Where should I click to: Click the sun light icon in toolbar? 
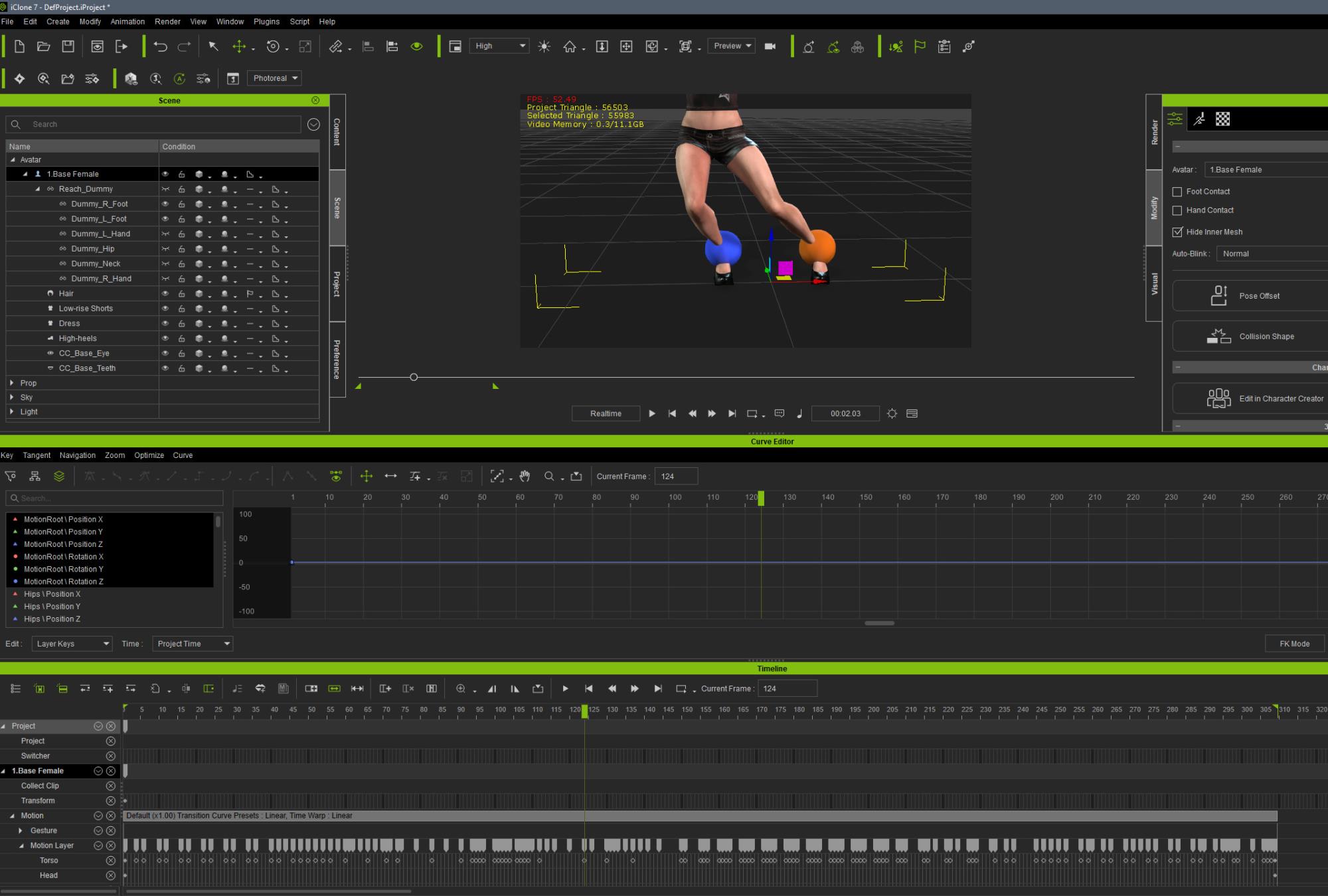pyautogui.click(x=544, y=46)
